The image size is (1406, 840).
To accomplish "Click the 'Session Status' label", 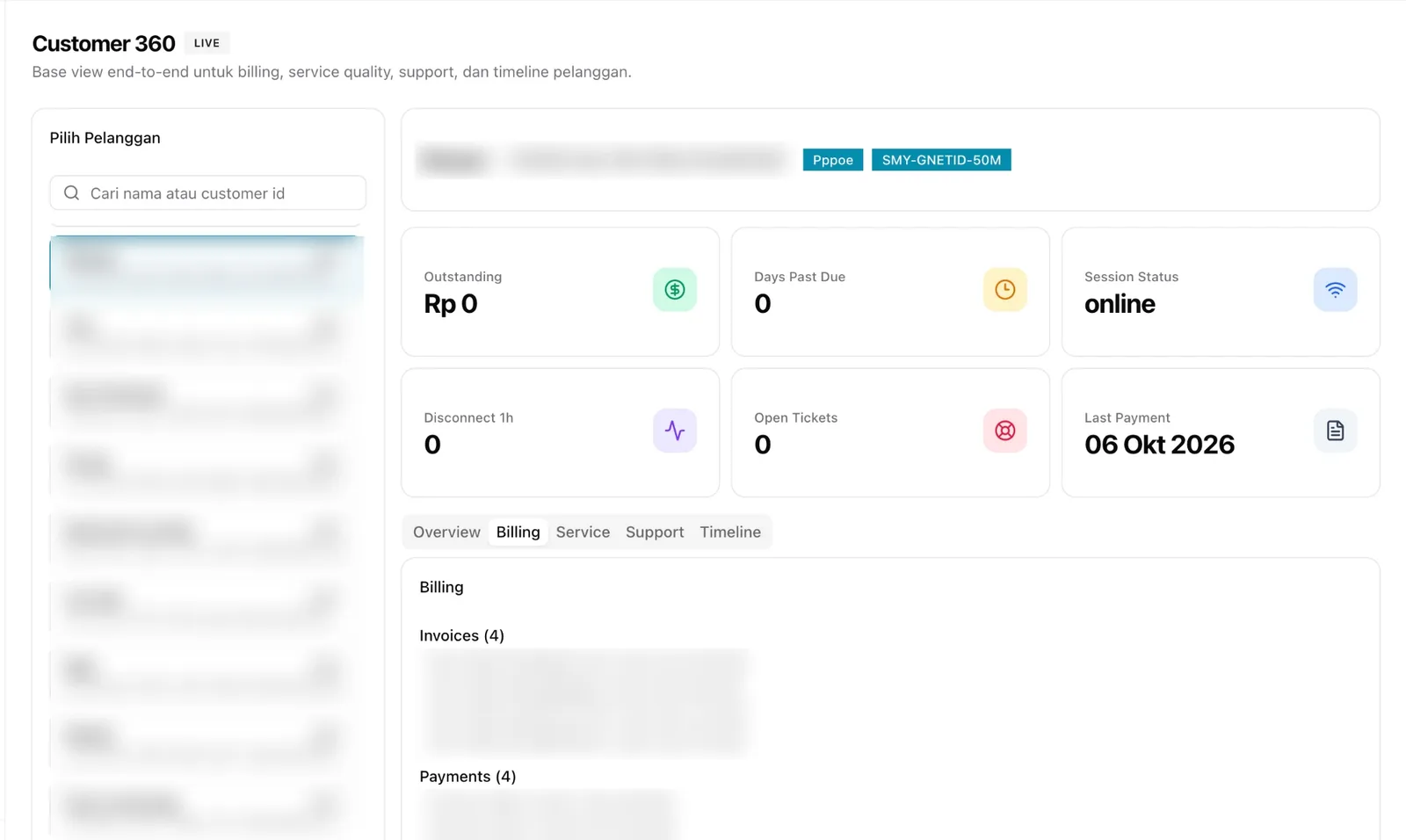I will click(1131, 277).
